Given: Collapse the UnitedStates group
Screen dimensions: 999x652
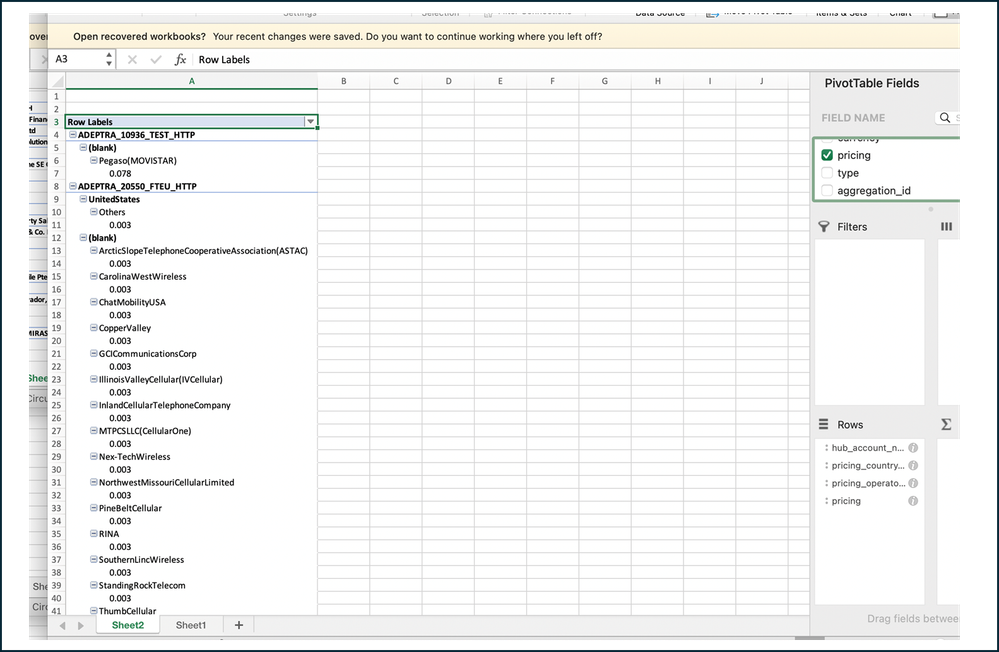Looking at the screenshot, I should (x=83, y=199).
